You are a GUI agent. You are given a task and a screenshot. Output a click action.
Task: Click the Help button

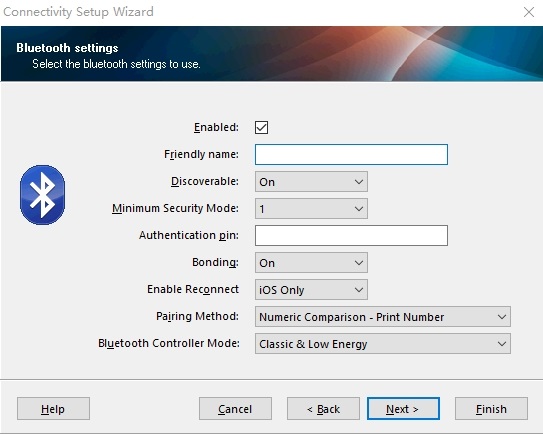pos(53,409)
